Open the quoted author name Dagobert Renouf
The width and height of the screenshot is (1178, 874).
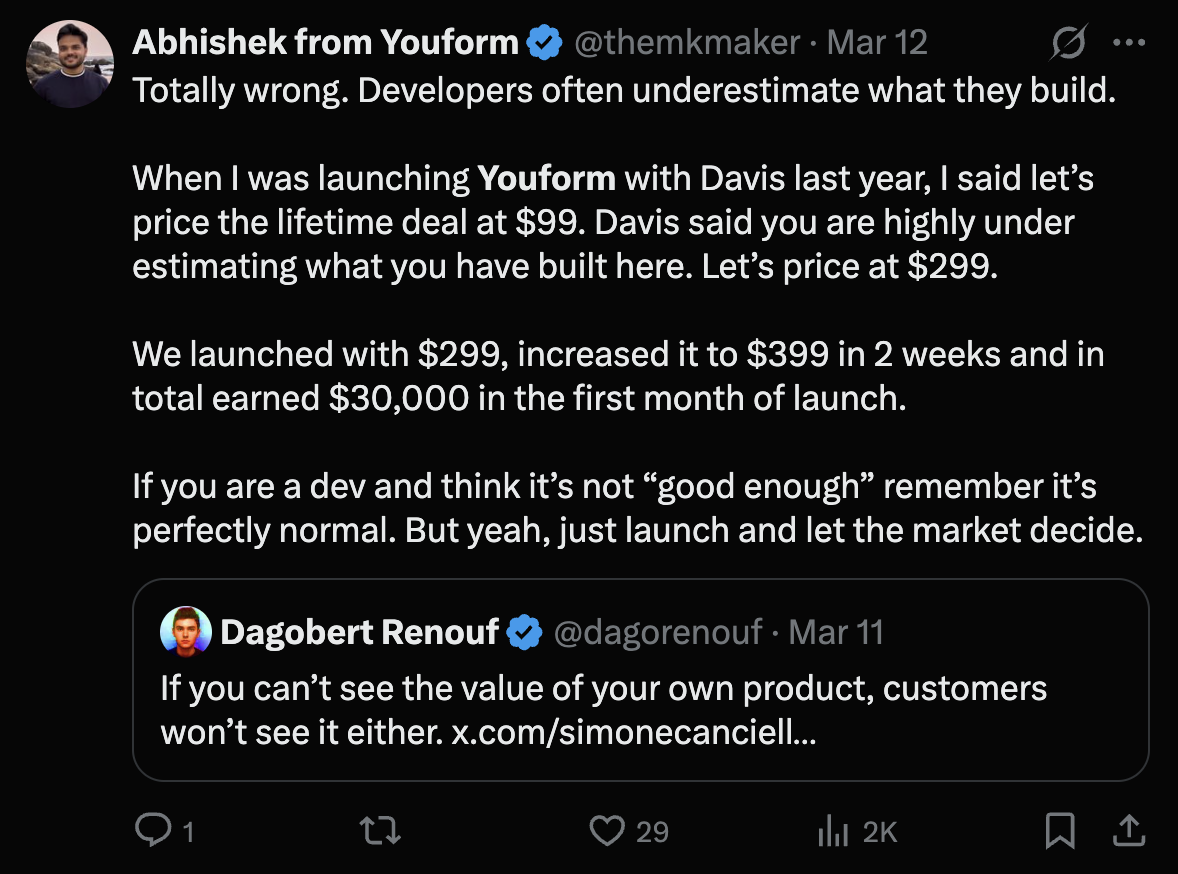click(x=360, y=632)
